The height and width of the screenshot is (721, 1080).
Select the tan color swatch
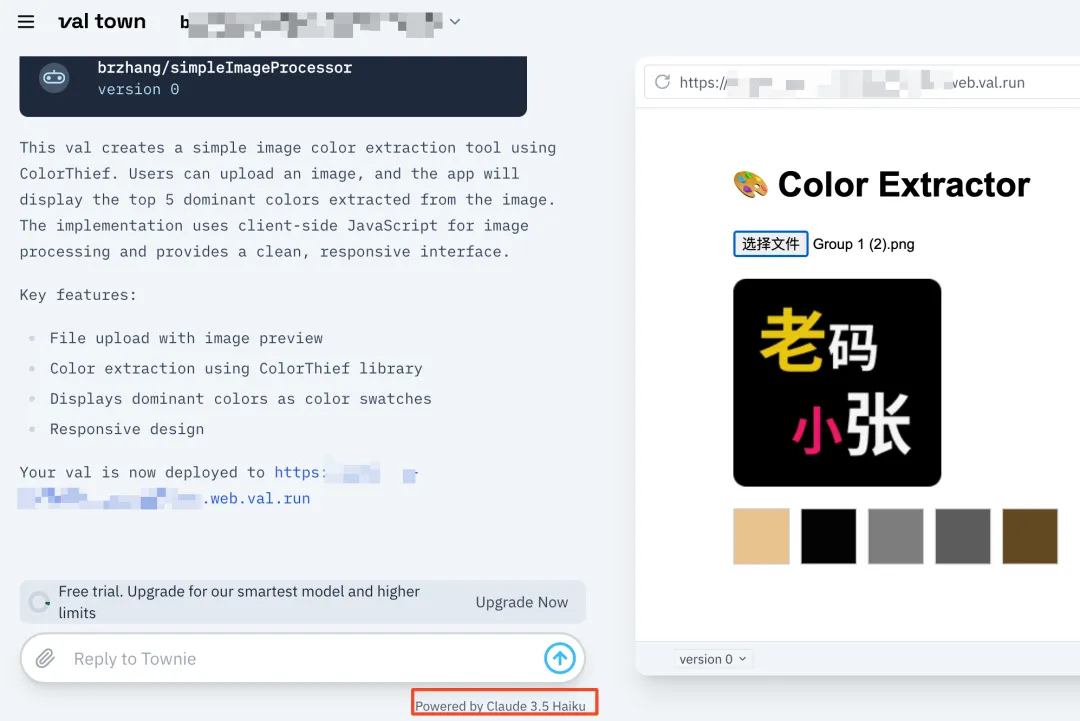(x=761, y=536)
